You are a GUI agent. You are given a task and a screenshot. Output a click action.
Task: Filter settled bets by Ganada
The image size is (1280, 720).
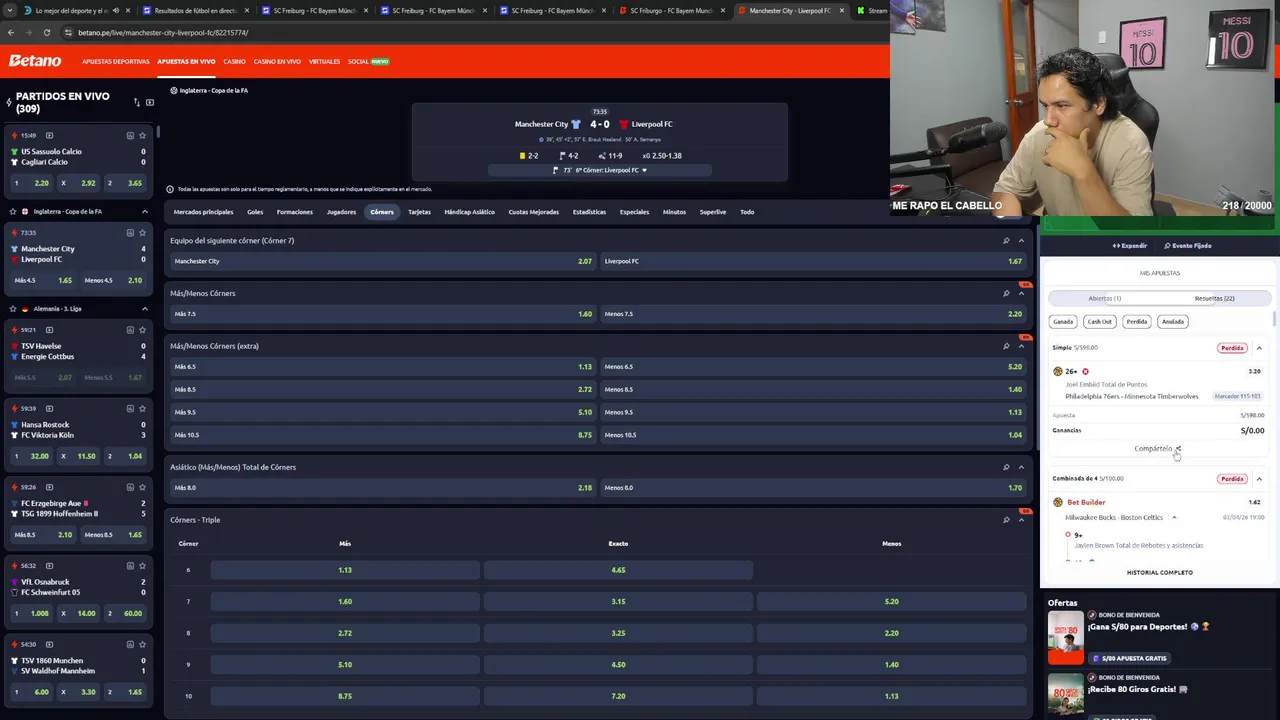pos(1063,322)
